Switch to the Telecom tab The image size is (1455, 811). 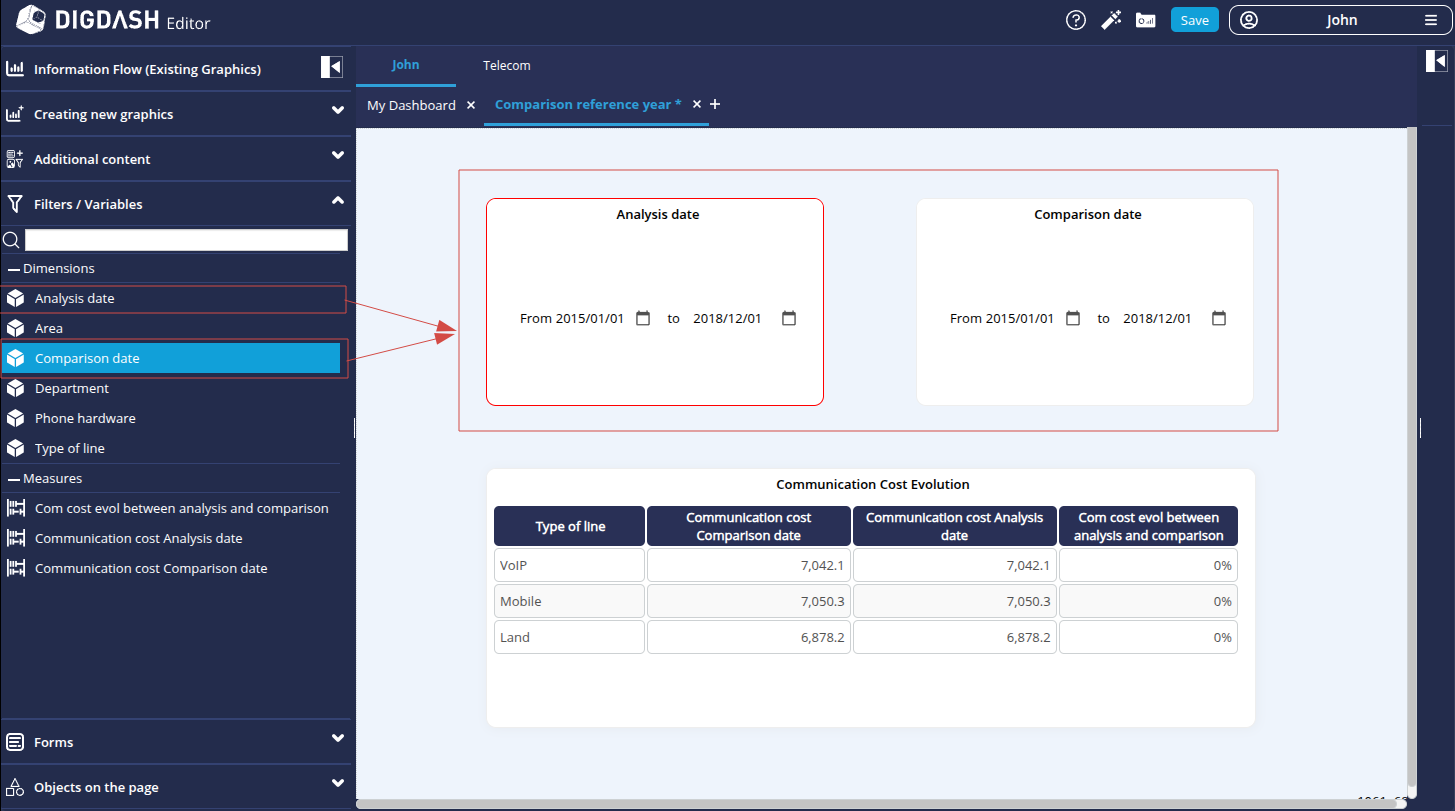507,65
